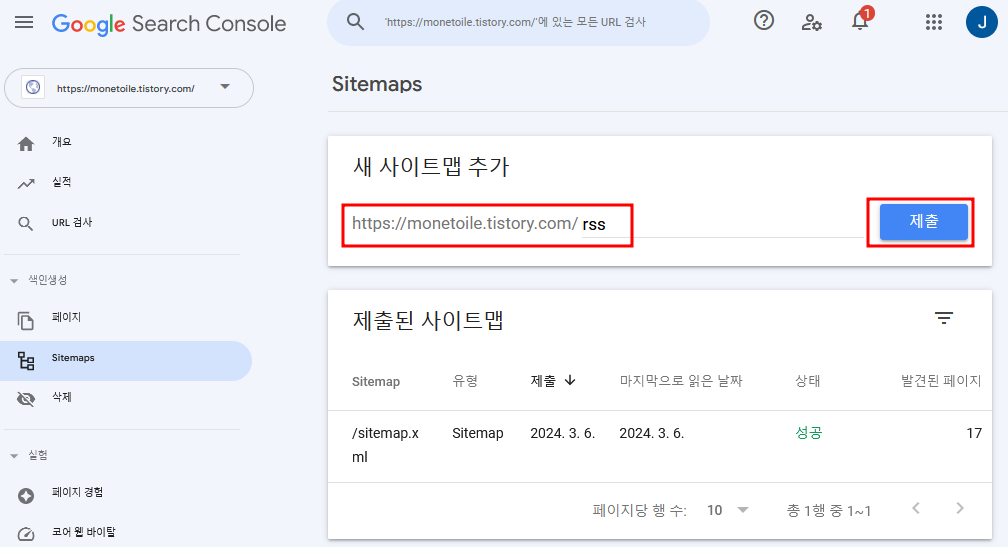Click the Google Search Console logo

point(169,24)
